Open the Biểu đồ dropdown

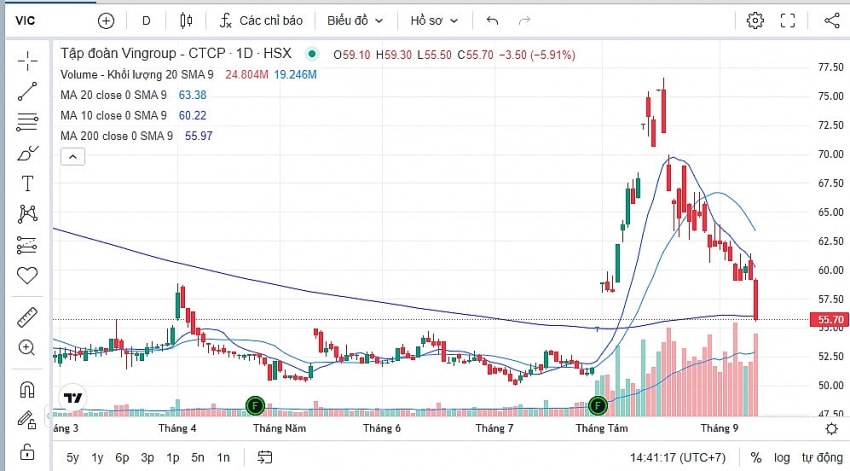pyautogui.click(x=355, y=21)
